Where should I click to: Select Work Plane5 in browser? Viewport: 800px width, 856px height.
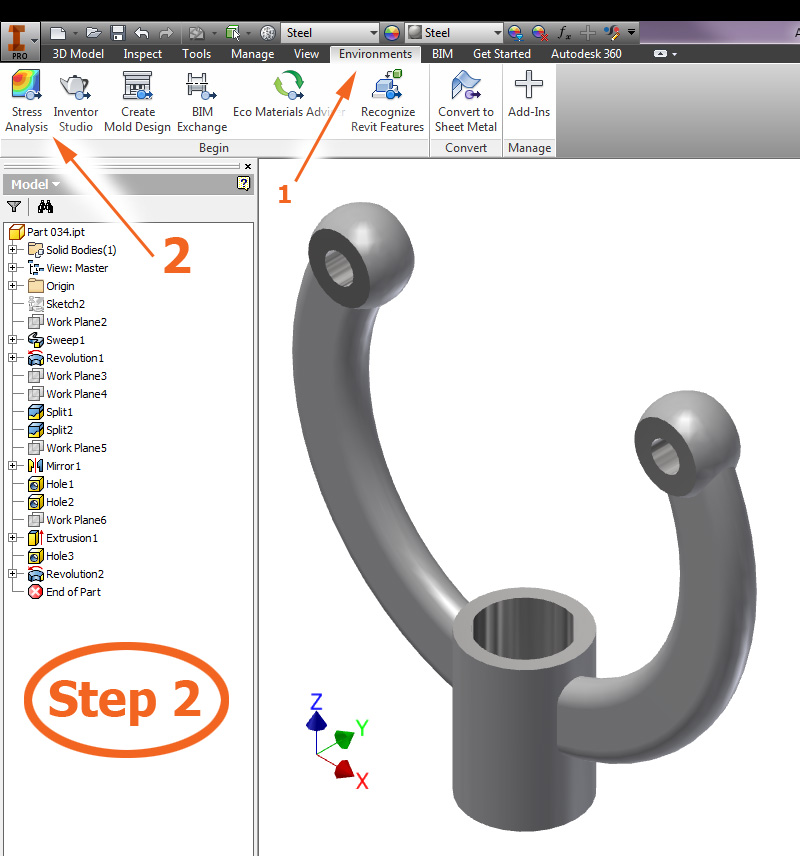click(x=67, y=448)
